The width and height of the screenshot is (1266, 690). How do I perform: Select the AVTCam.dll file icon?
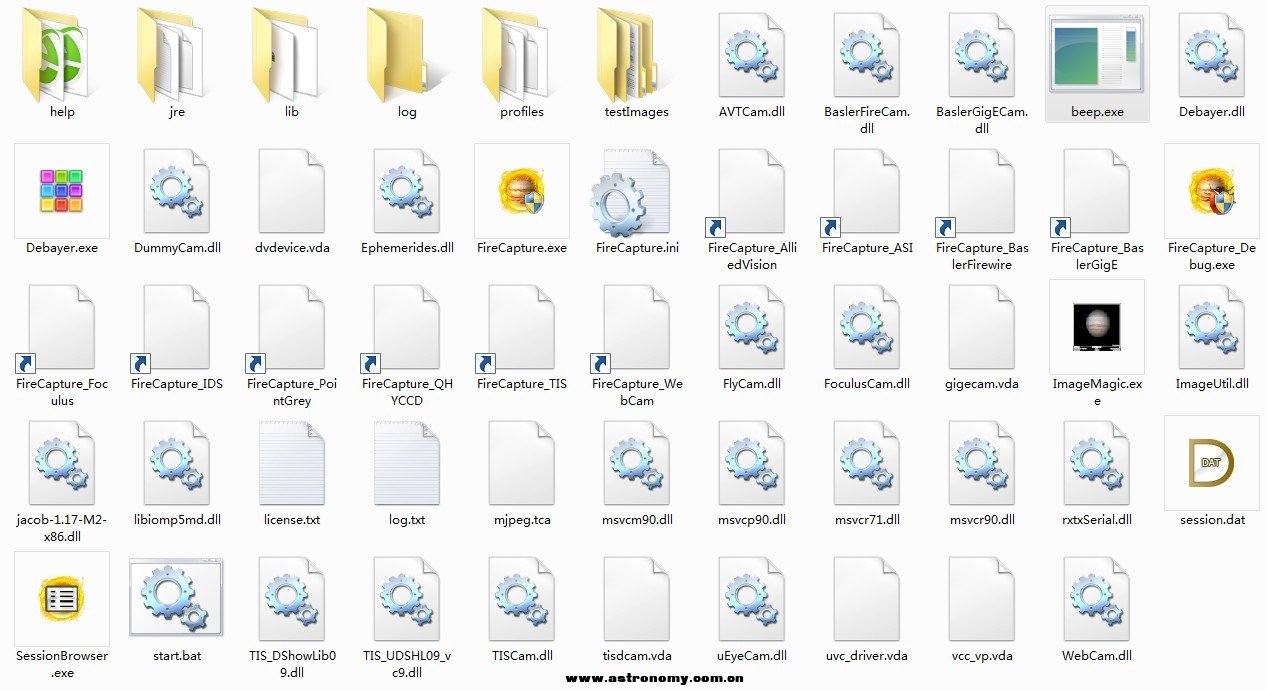coord(752,55)
